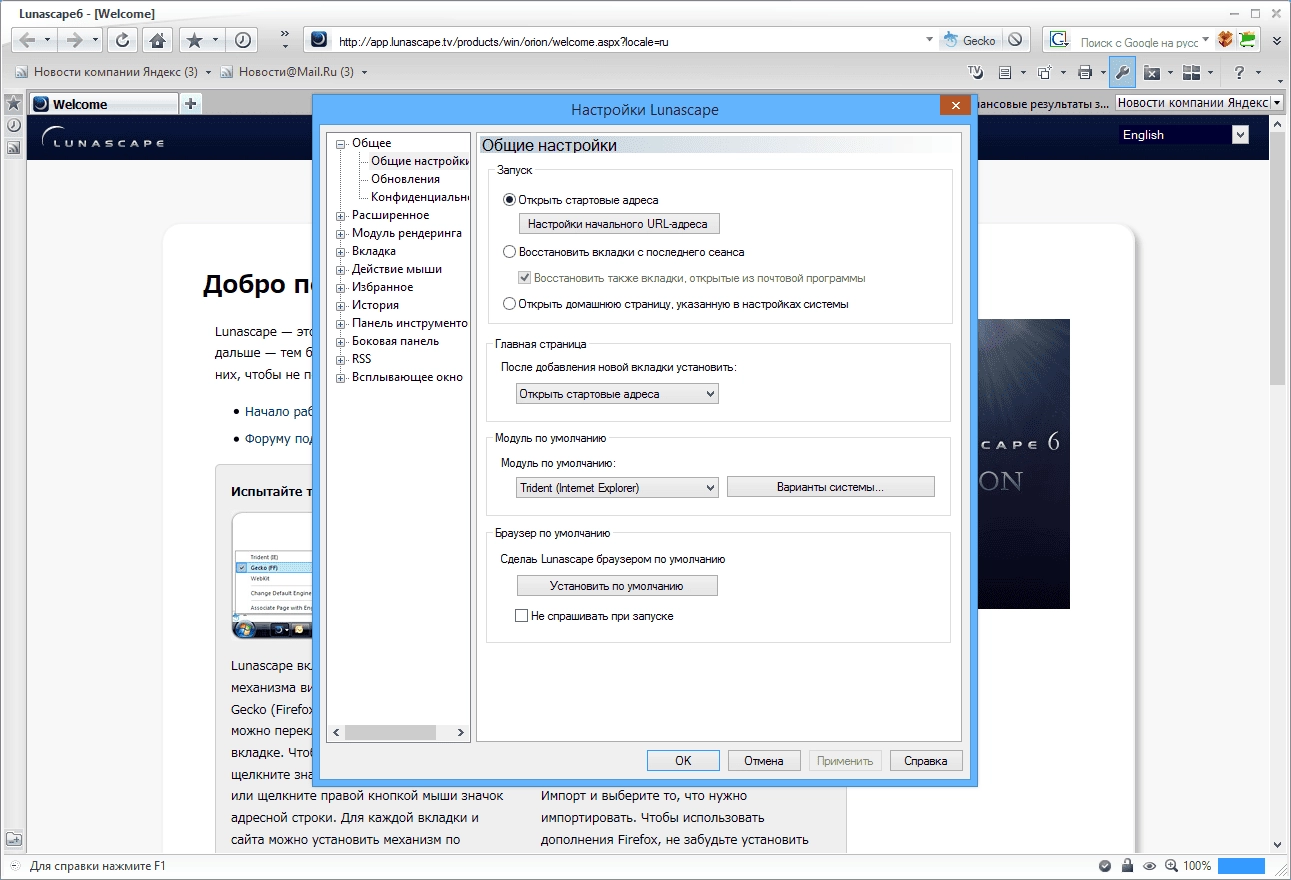1291x880 pixels.
Task: Click the green shopping cart icon
Action: coord(1247,40)
